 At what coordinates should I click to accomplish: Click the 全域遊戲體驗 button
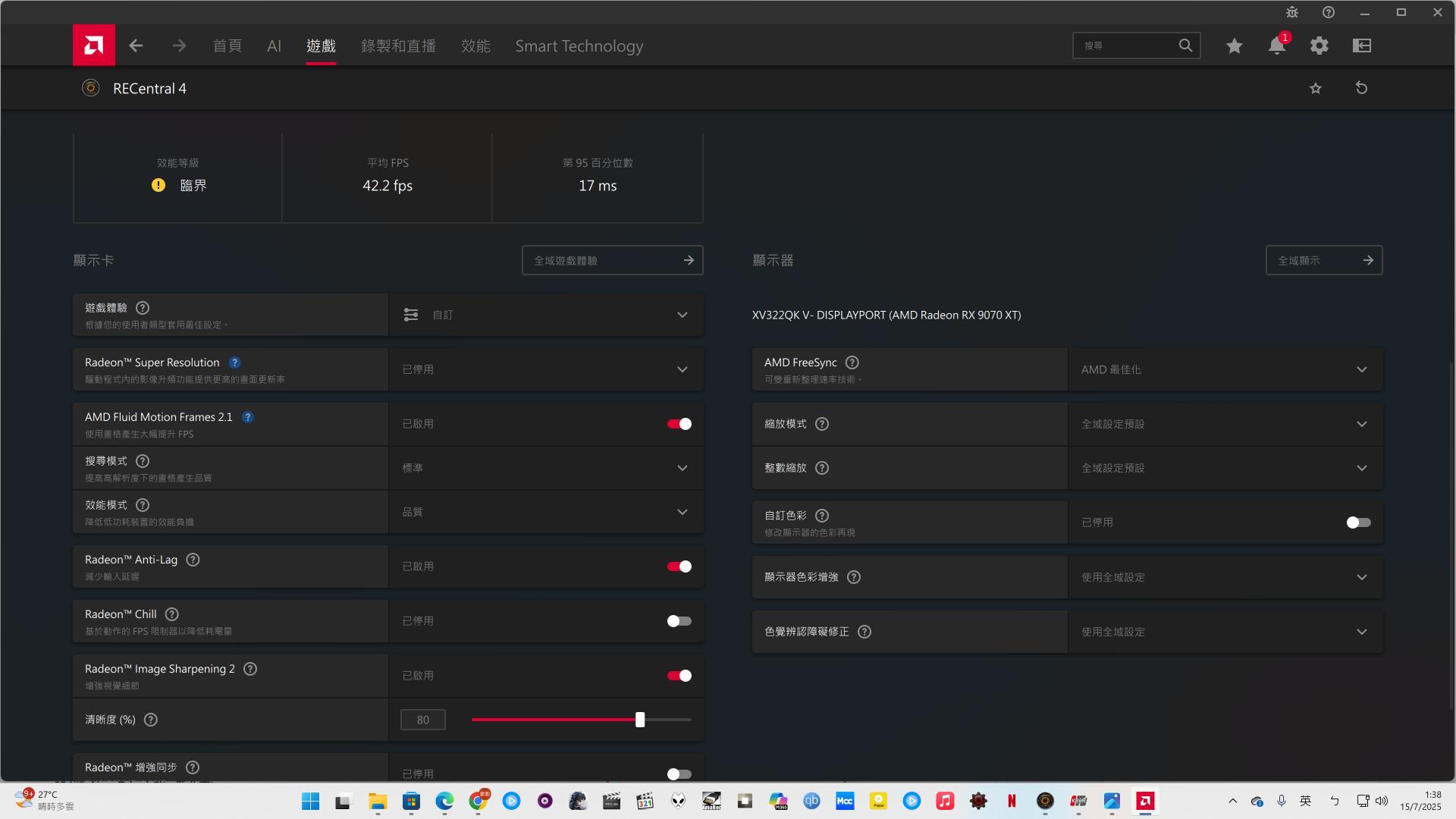click(x=612, y=260)
